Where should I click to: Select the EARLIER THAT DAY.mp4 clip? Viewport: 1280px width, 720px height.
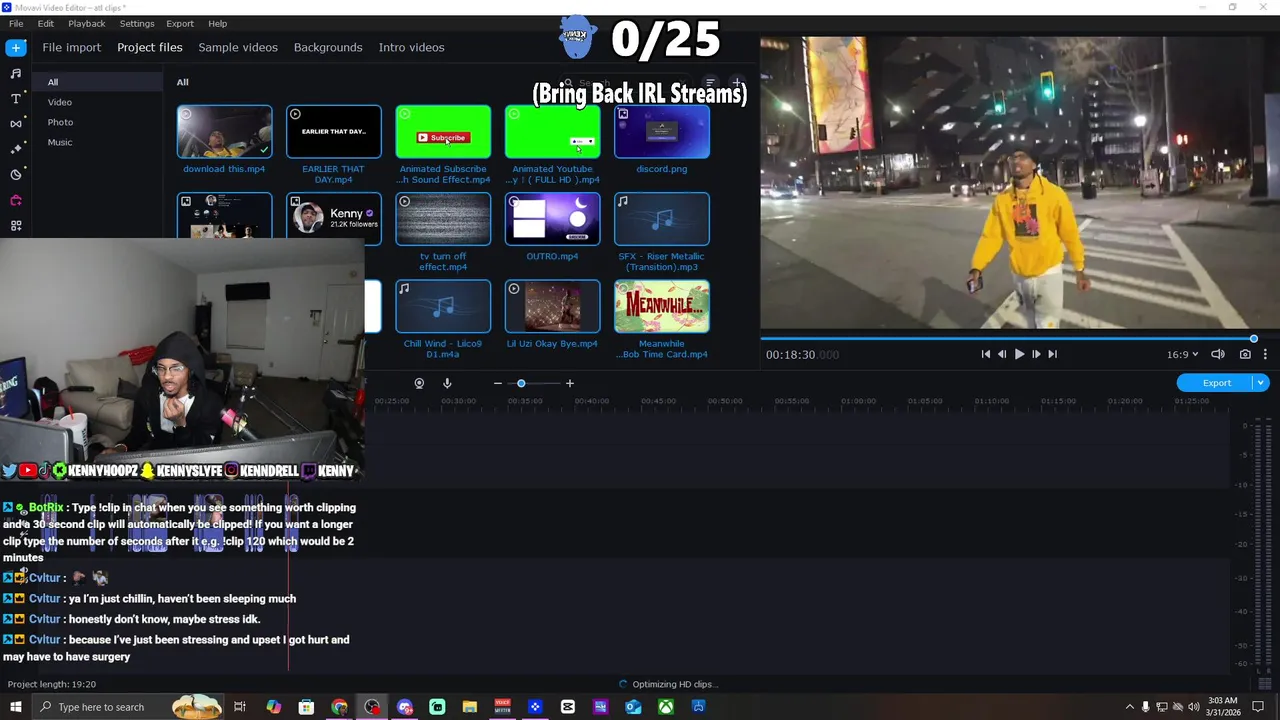333,131
